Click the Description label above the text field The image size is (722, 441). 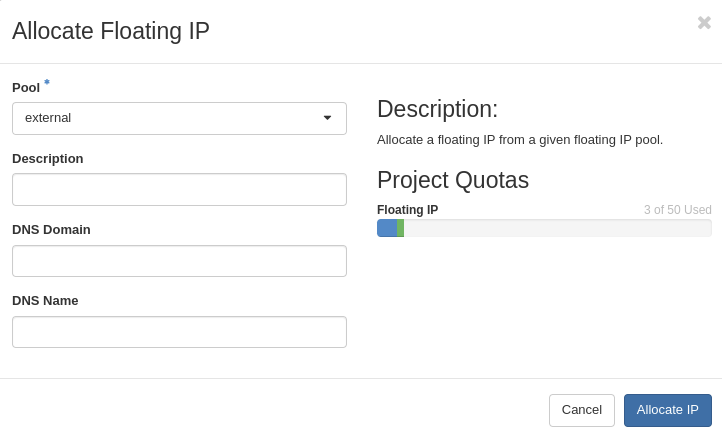coord(48,159)
